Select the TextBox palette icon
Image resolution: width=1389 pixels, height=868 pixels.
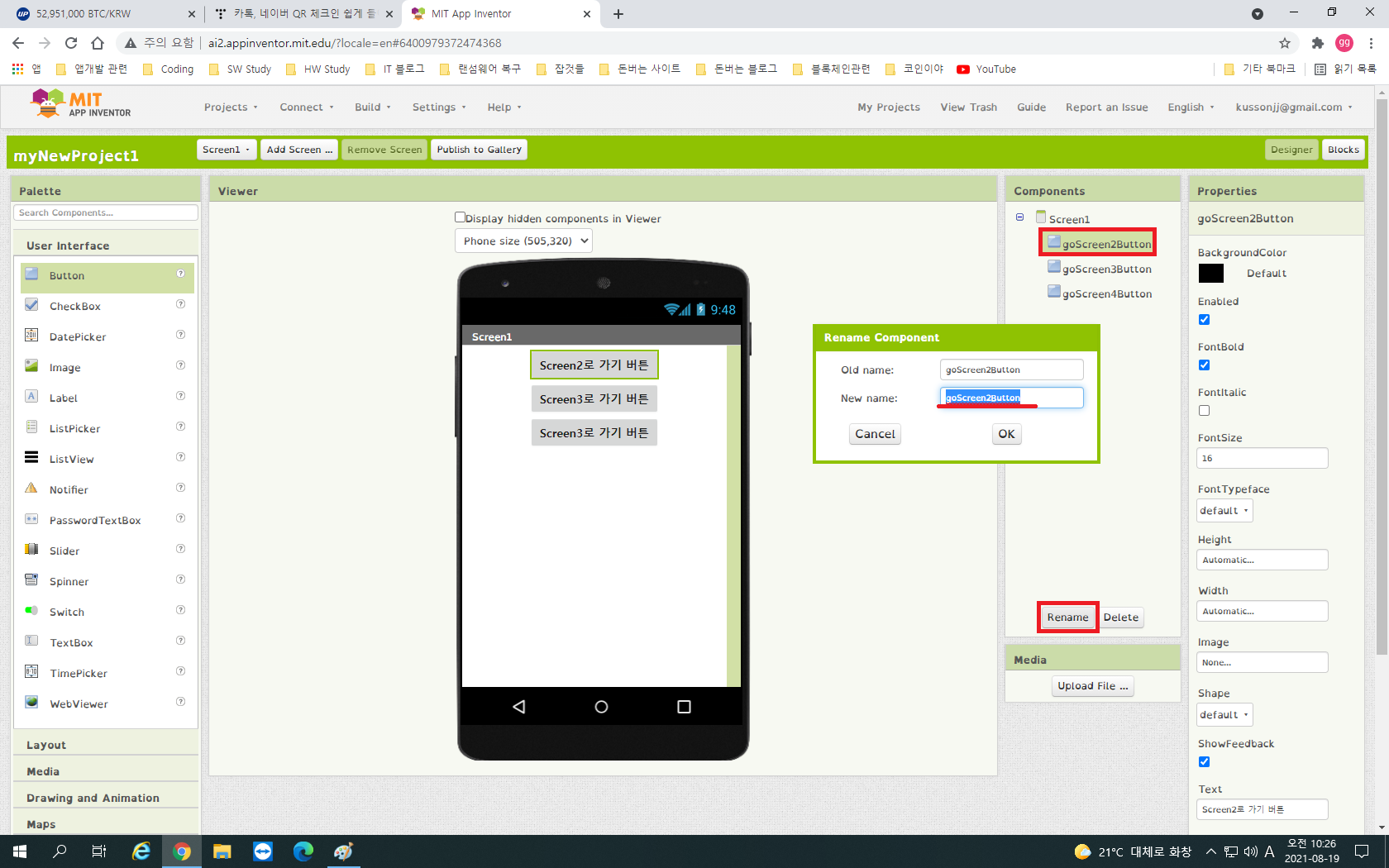(x=31, y=641)
